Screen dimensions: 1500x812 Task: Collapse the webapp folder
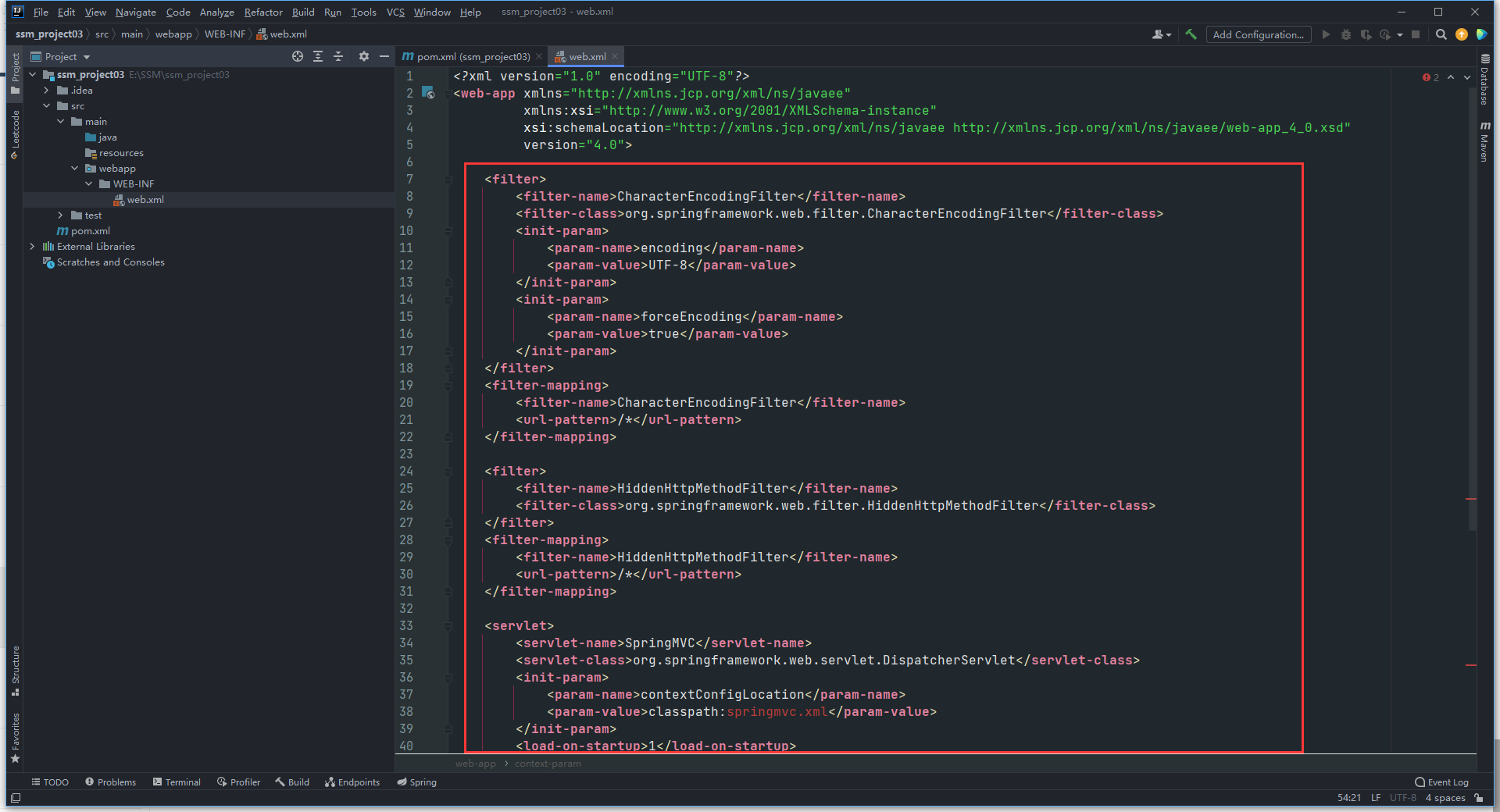pos(74,169)
